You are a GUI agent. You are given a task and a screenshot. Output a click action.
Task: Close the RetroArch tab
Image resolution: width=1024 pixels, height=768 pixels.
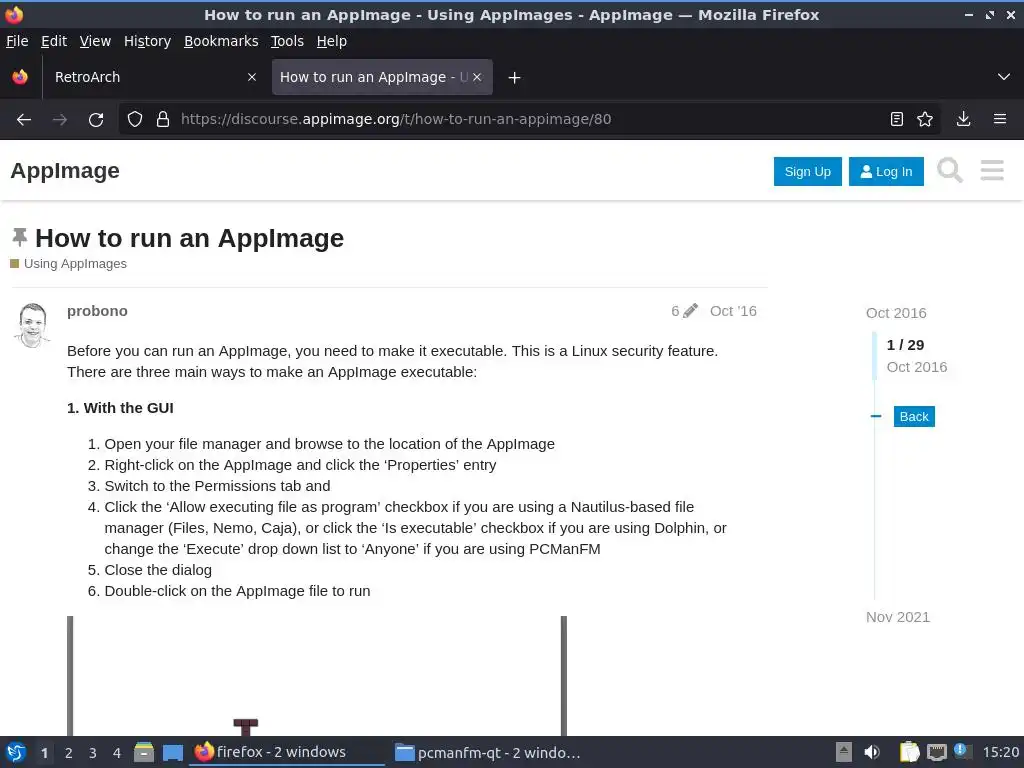[252, 77]
